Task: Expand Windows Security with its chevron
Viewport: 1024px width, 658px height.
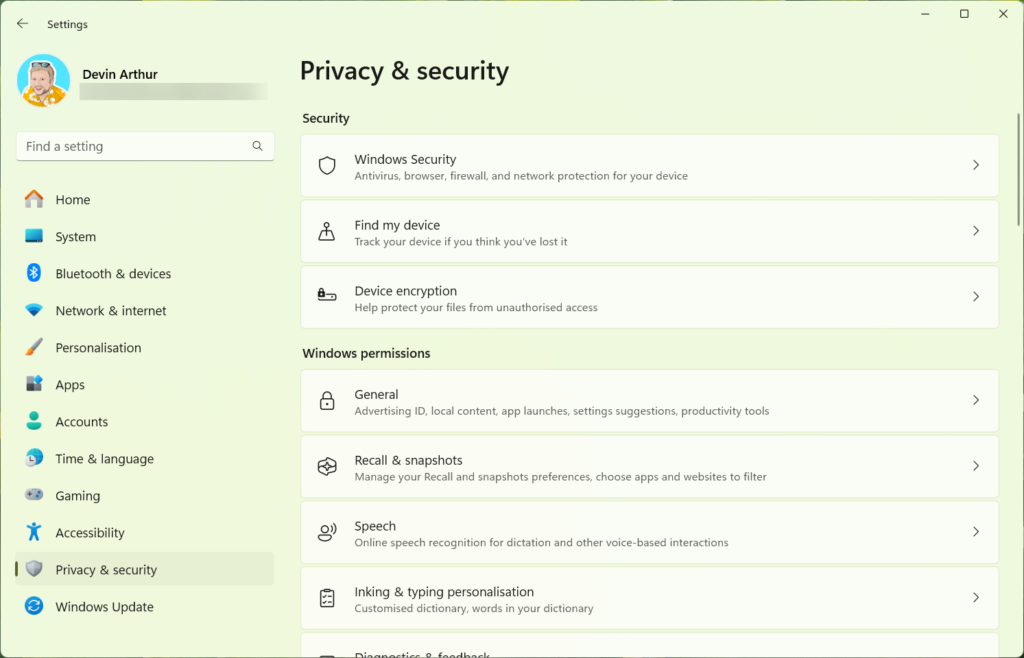Action: click(976, 165)
